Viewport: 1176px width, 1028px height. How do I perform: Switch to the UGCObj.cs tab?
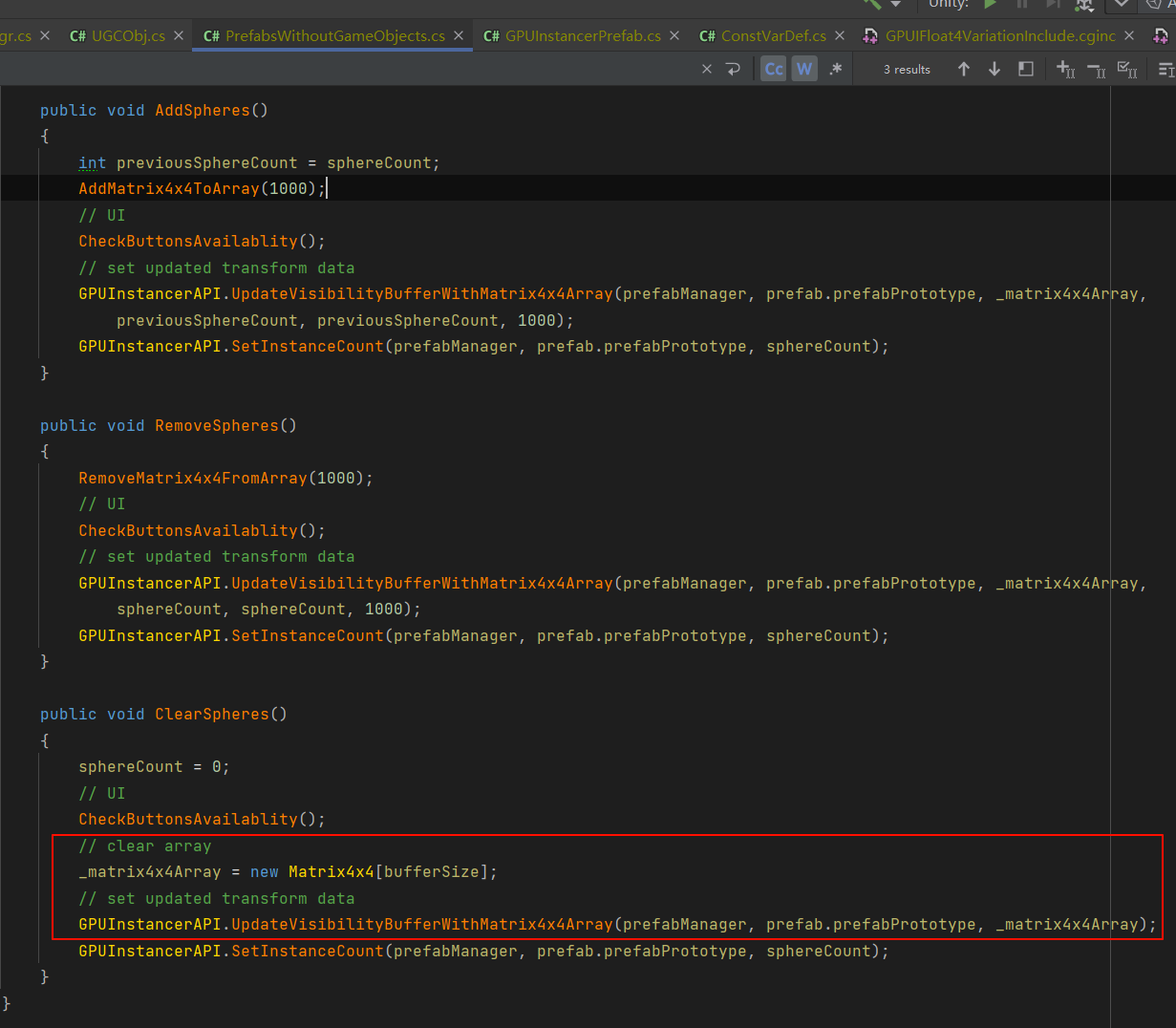[x=128, y=35]
